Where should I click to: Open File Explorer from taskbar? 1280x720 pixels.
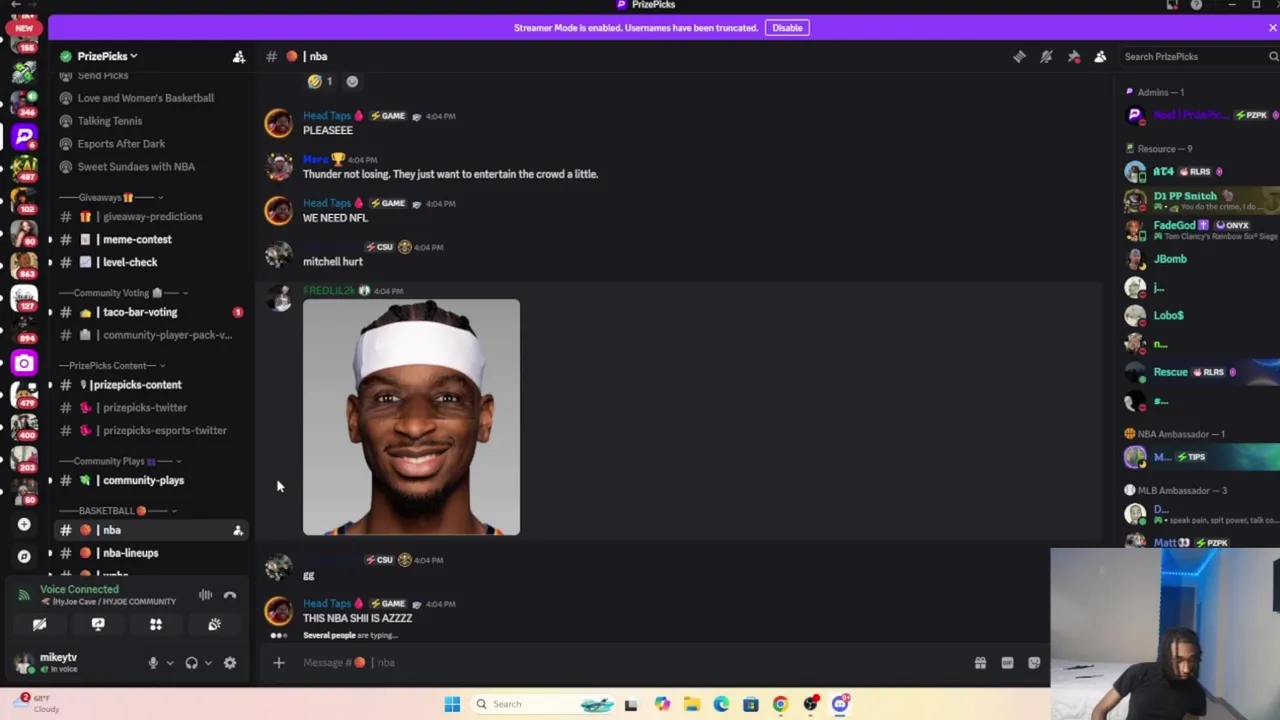(x=691, y=704)
